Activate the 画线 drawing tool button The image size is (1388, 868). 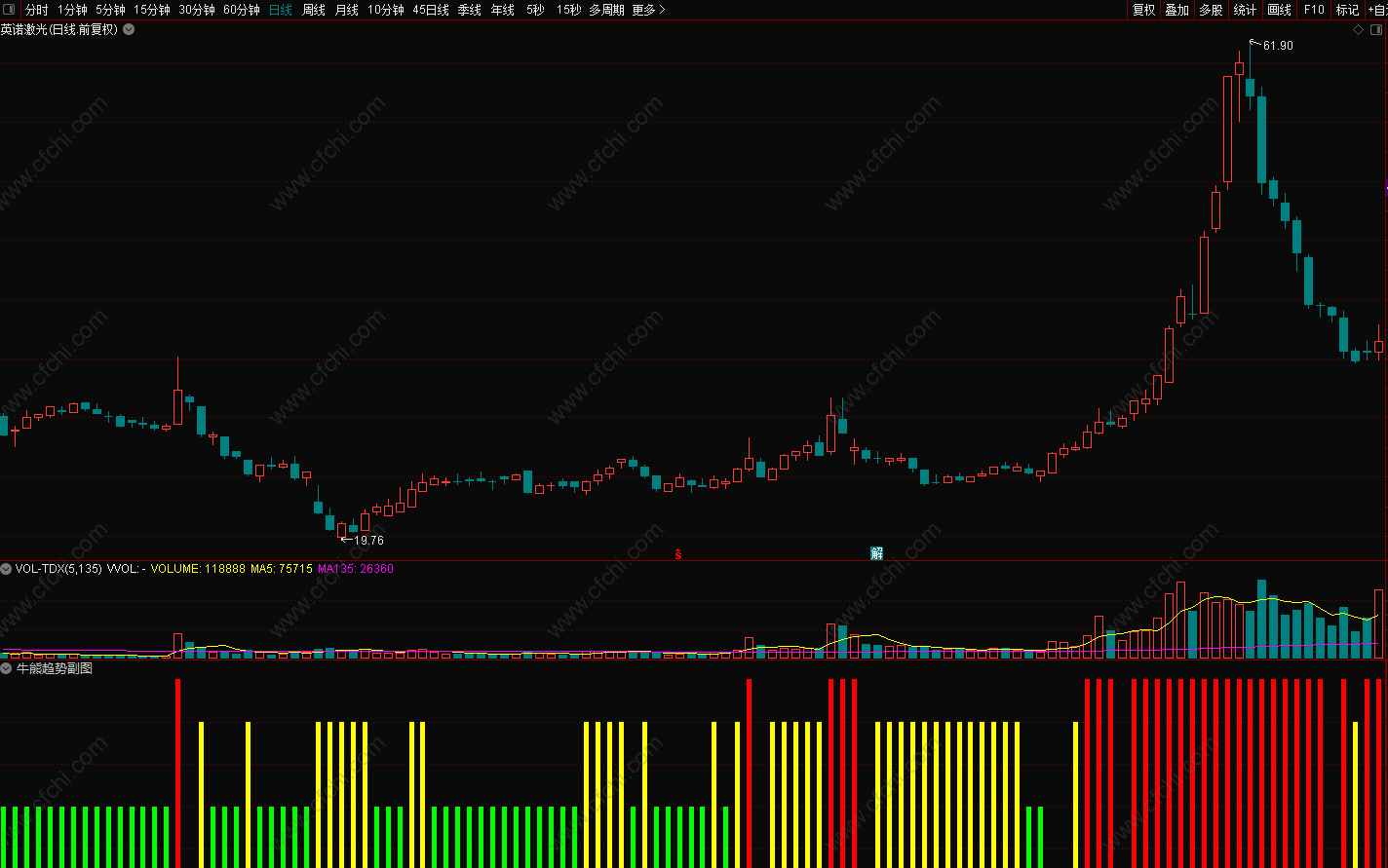1279,10
